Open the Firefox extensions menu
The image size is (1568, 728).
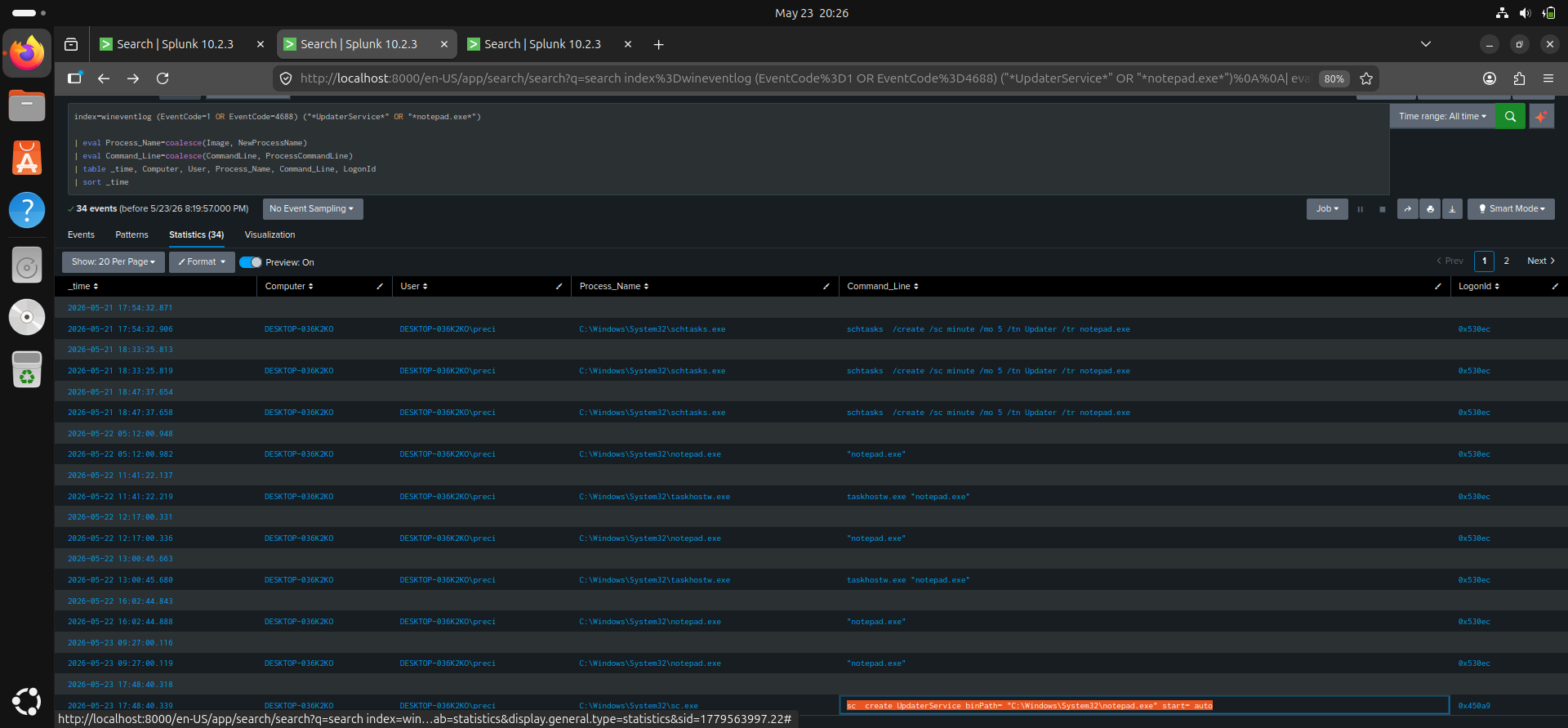click(x=1519, y=78)
